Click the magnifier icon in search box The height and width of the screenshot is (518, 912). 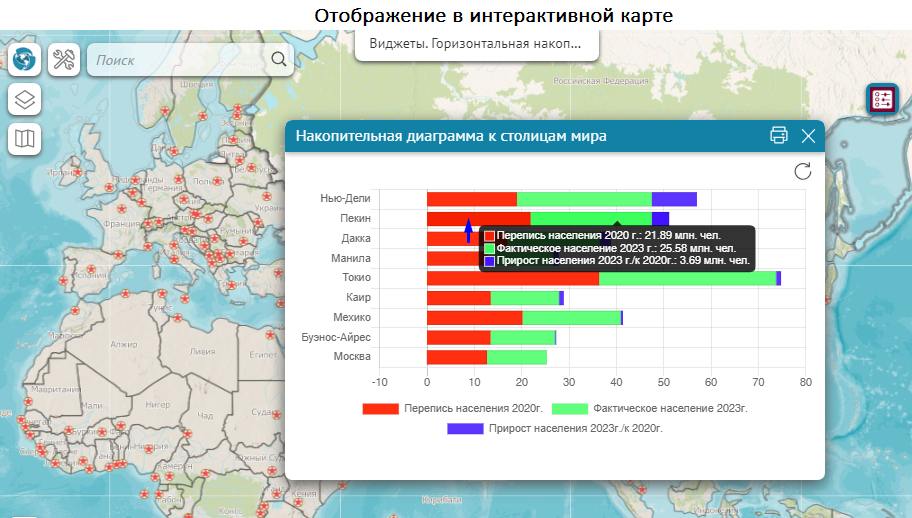click(x=279, y=60)
